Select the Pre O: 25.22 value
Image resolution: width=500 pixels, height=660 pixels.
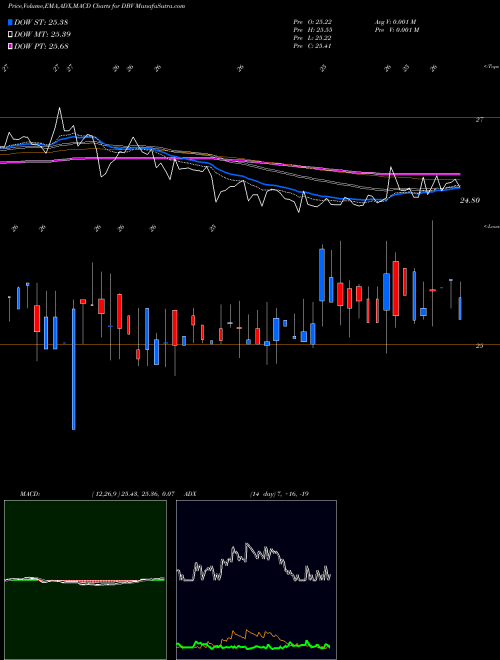pos(313,22)
